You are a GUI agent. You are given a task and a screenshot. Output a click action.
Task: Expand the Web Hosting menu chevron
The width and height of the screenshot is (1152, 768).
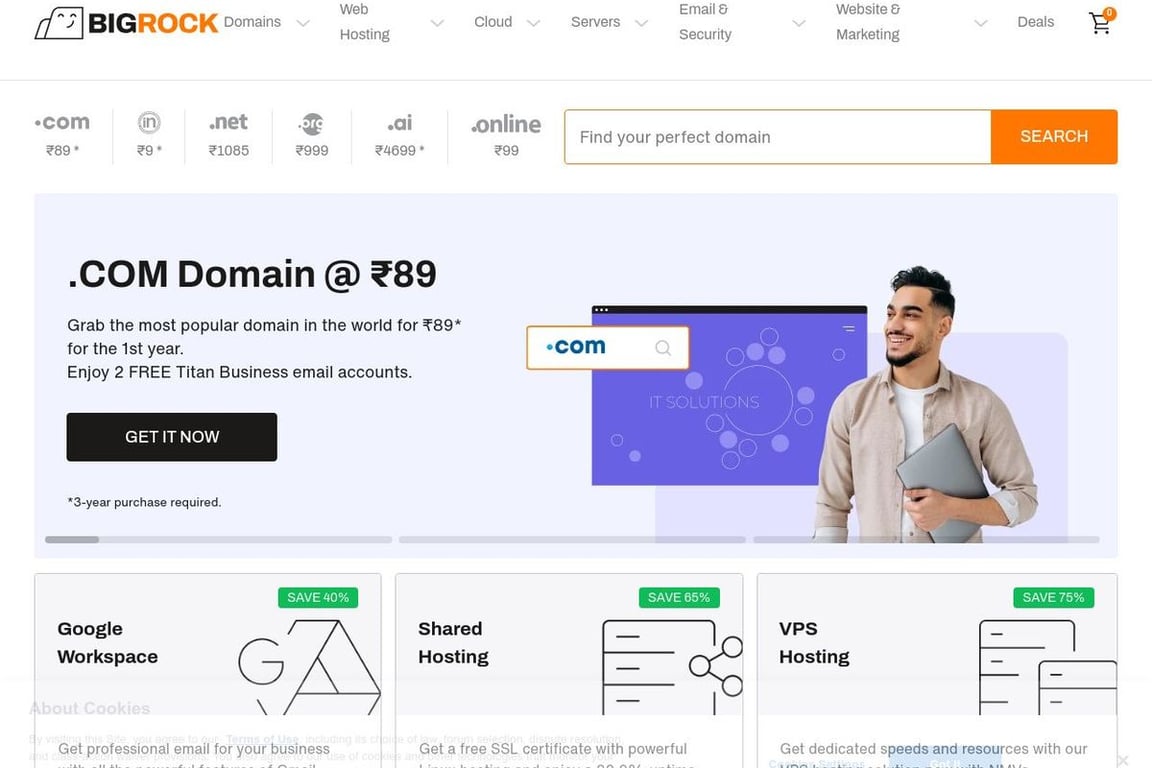(x=437, y=24)
